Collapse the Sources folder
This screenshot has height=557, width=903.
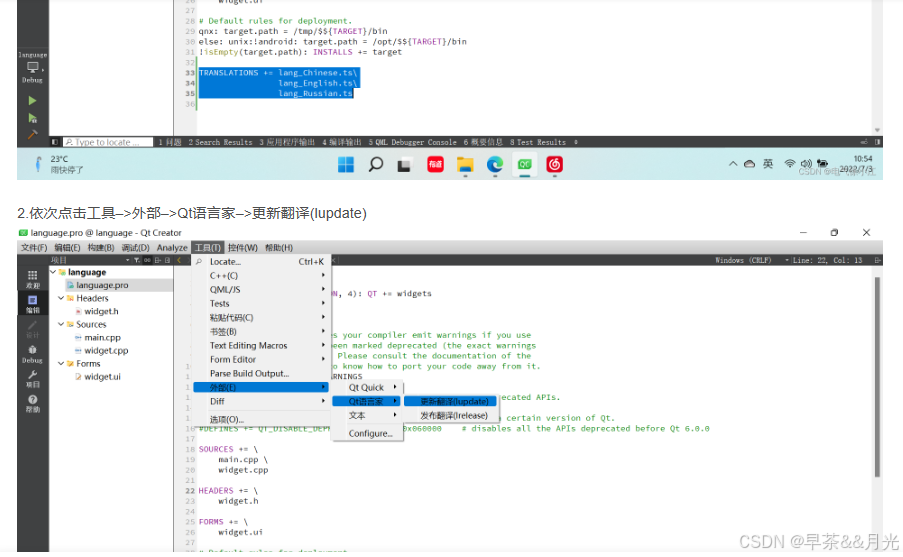coord(61,324)
